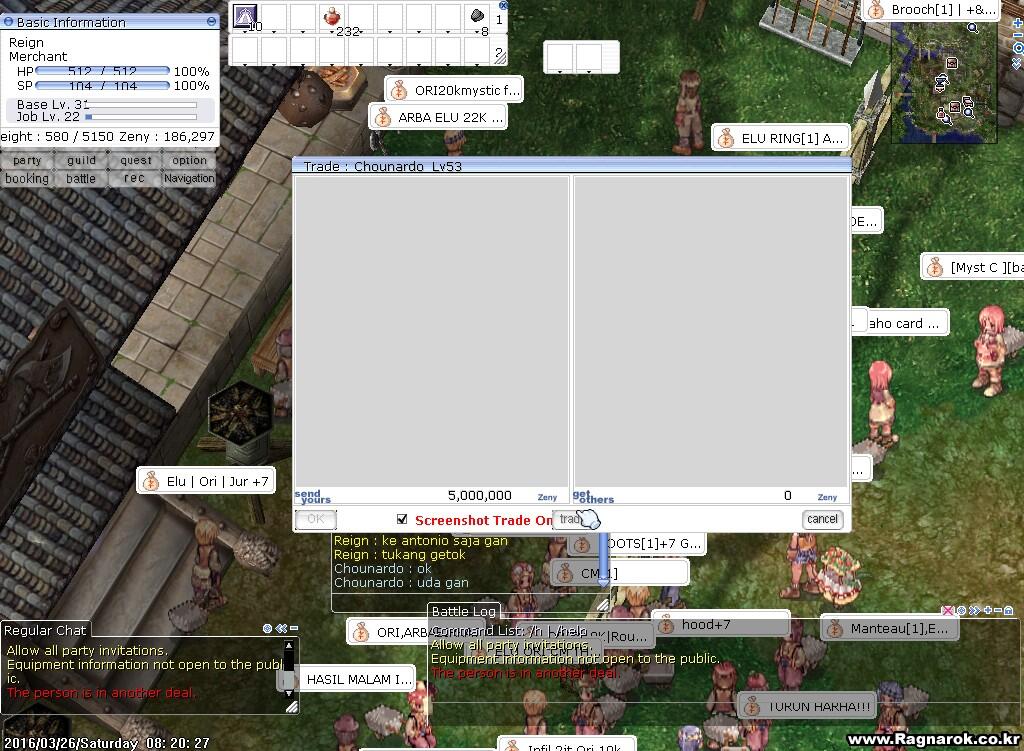Toggle the Screenshot Trade On checkbox

point(402,519)
